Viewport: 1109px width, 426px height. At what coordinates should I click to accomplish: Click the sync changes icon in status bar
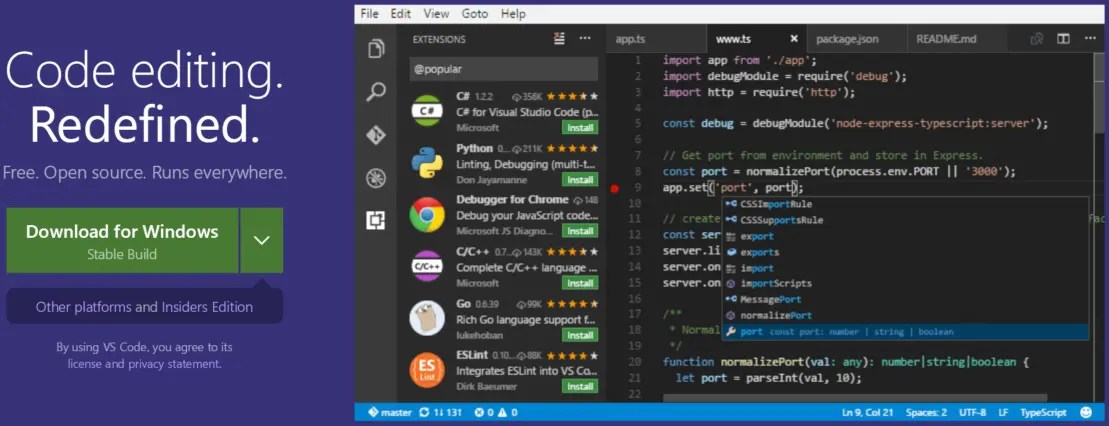(x=424, y=413)
